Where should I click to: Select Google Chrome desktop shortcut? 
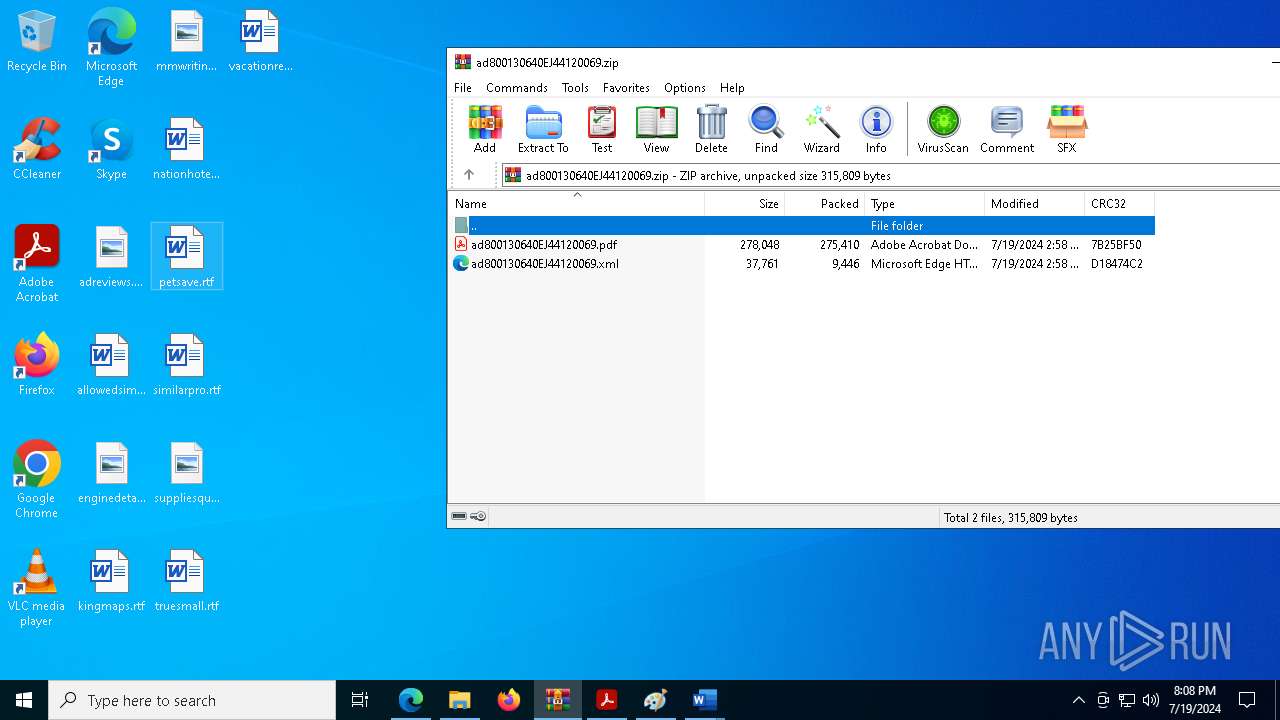pos(37,480)
